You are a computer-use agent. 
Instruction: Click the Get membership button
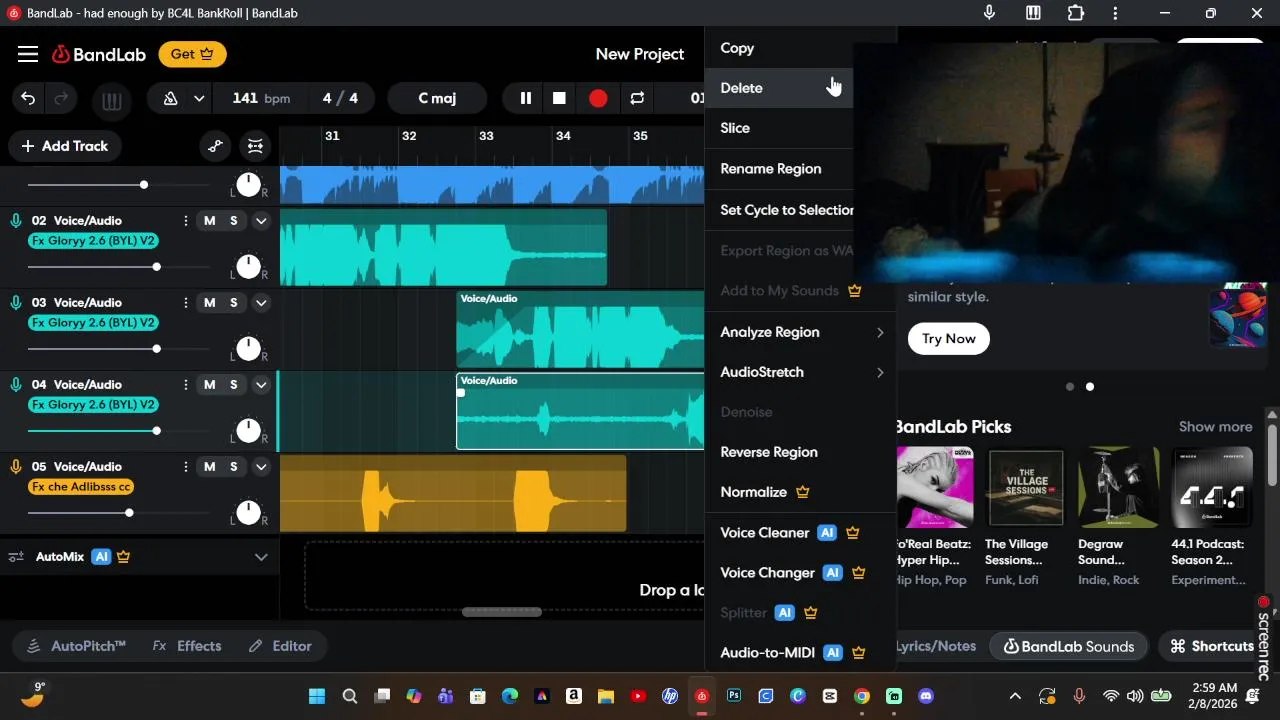click(192, 54)
